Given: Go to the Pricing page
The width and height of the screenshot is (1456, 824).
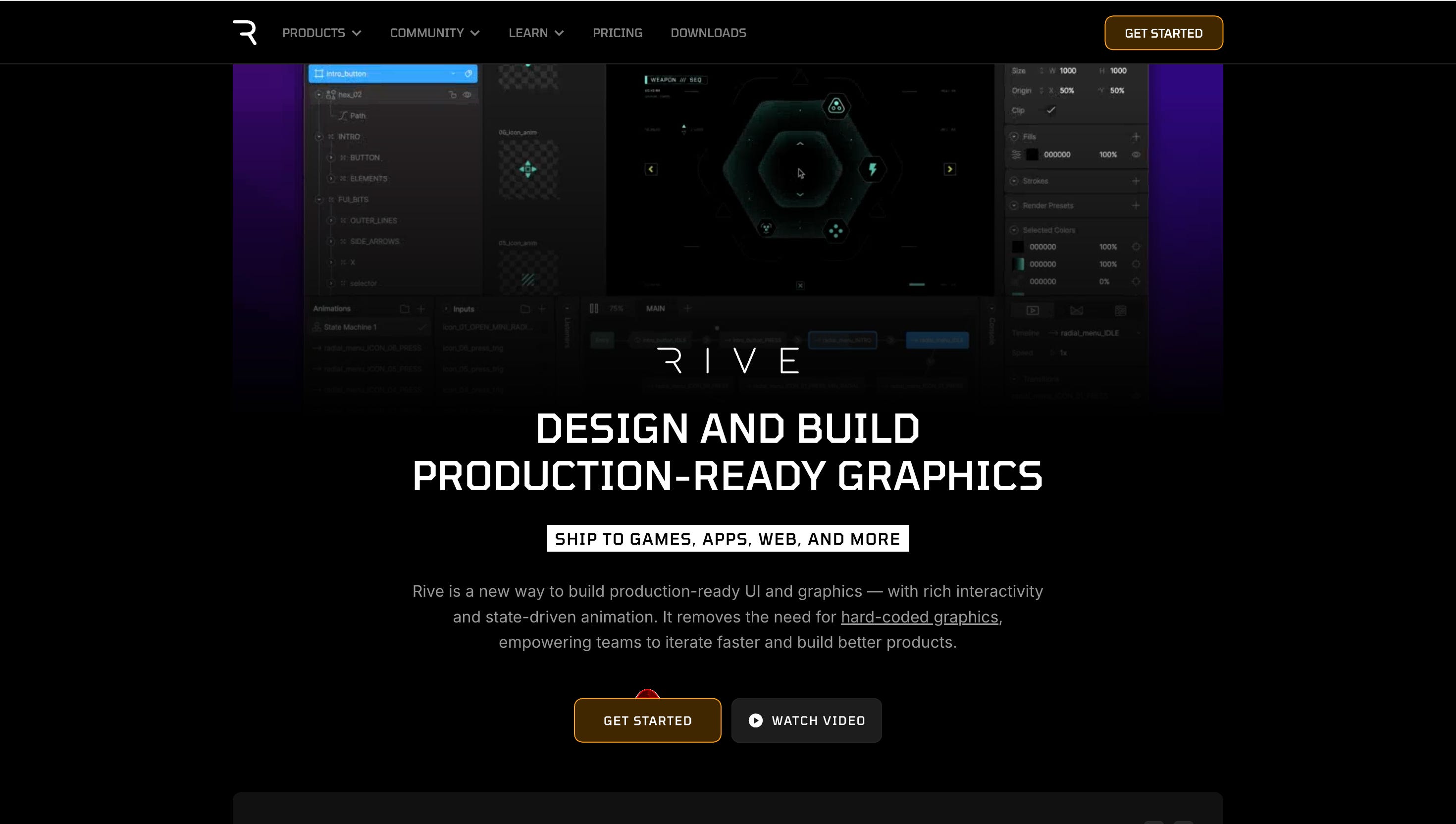Looking at the screenshot, I should (618, 33).
